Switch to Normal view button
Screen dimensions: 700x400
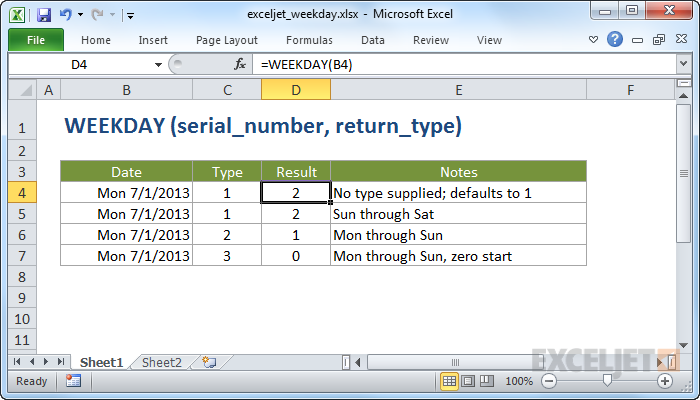pyautogui.click(x=449, y=381)
